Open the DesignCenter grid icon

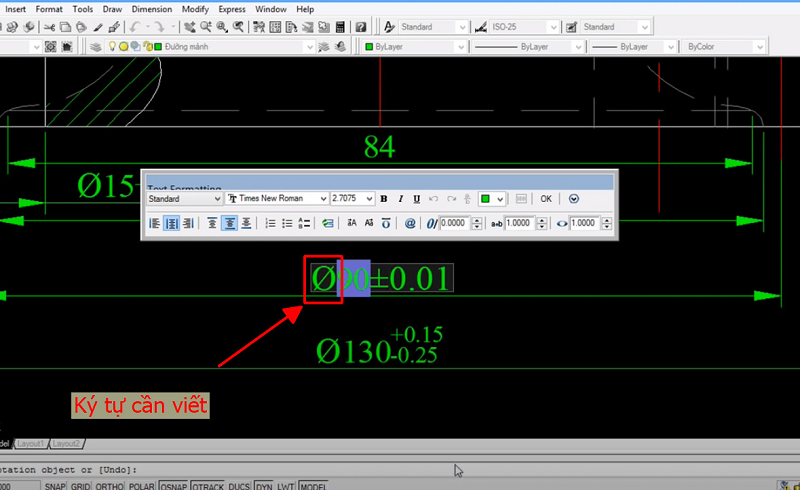pyautogui.click(x=275, y=27)
